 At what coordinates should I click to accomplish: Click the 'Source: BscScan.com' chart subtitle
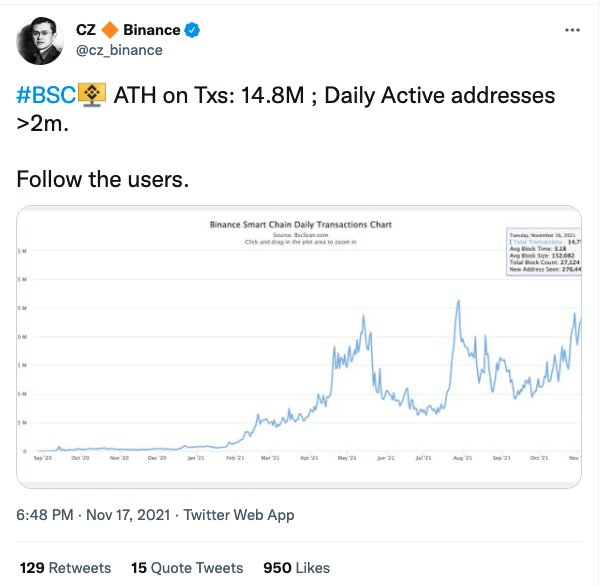[300, 235]
